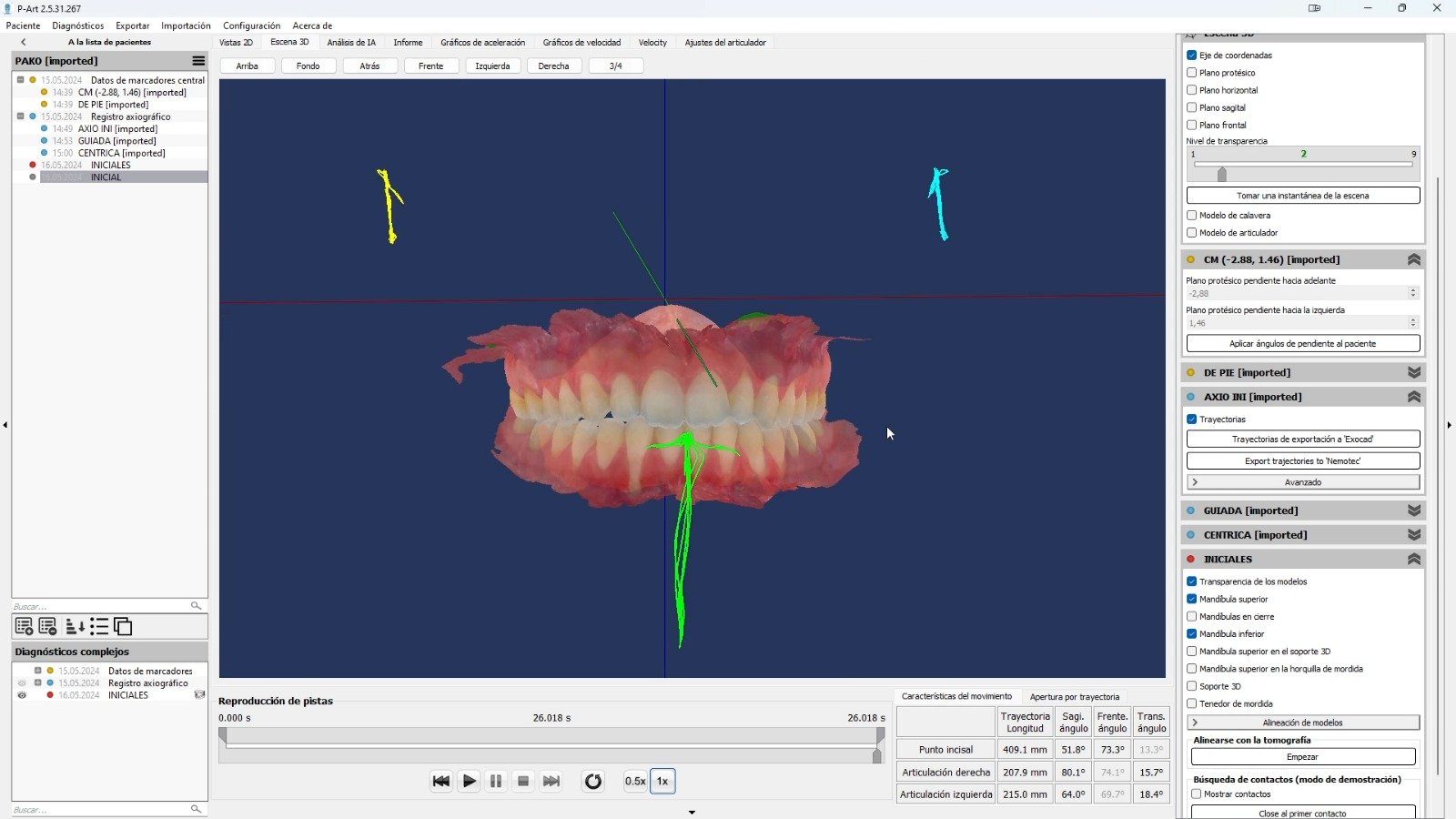Expand the Avanzado section under AXIO INI

[1302, 482]
